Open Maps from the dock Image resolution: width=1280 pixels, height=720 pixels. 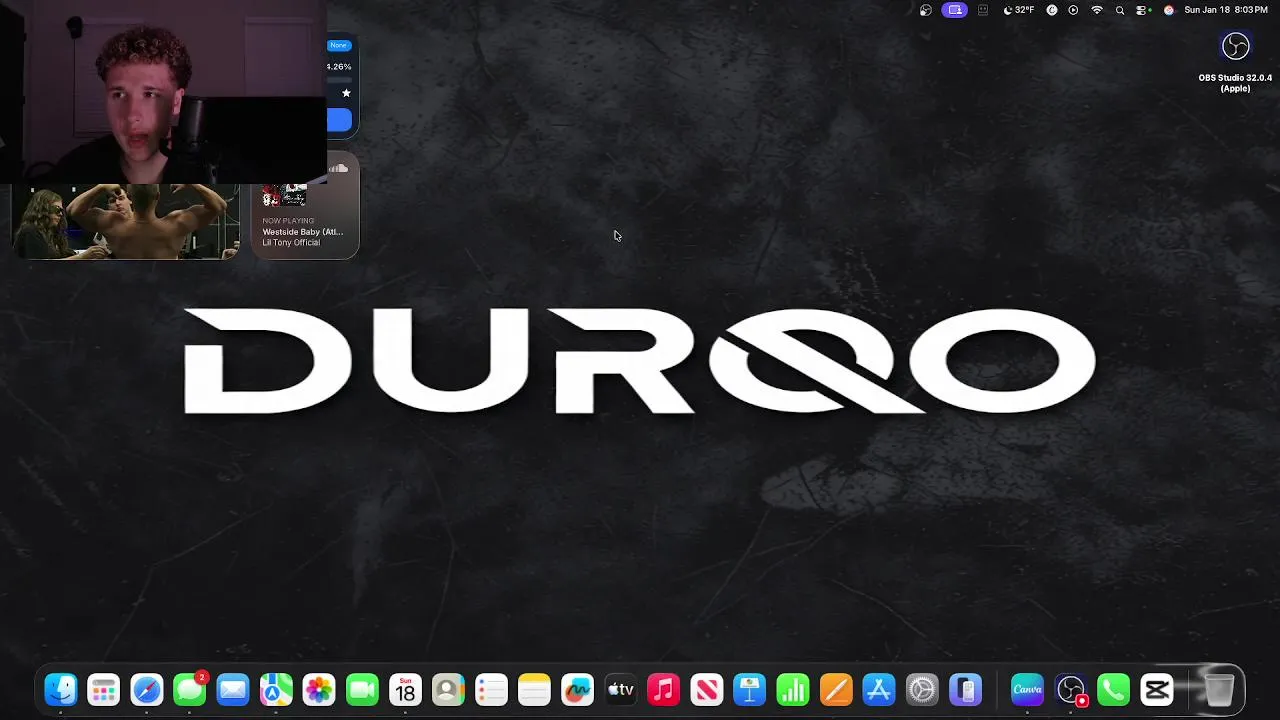tap(276, 690)
